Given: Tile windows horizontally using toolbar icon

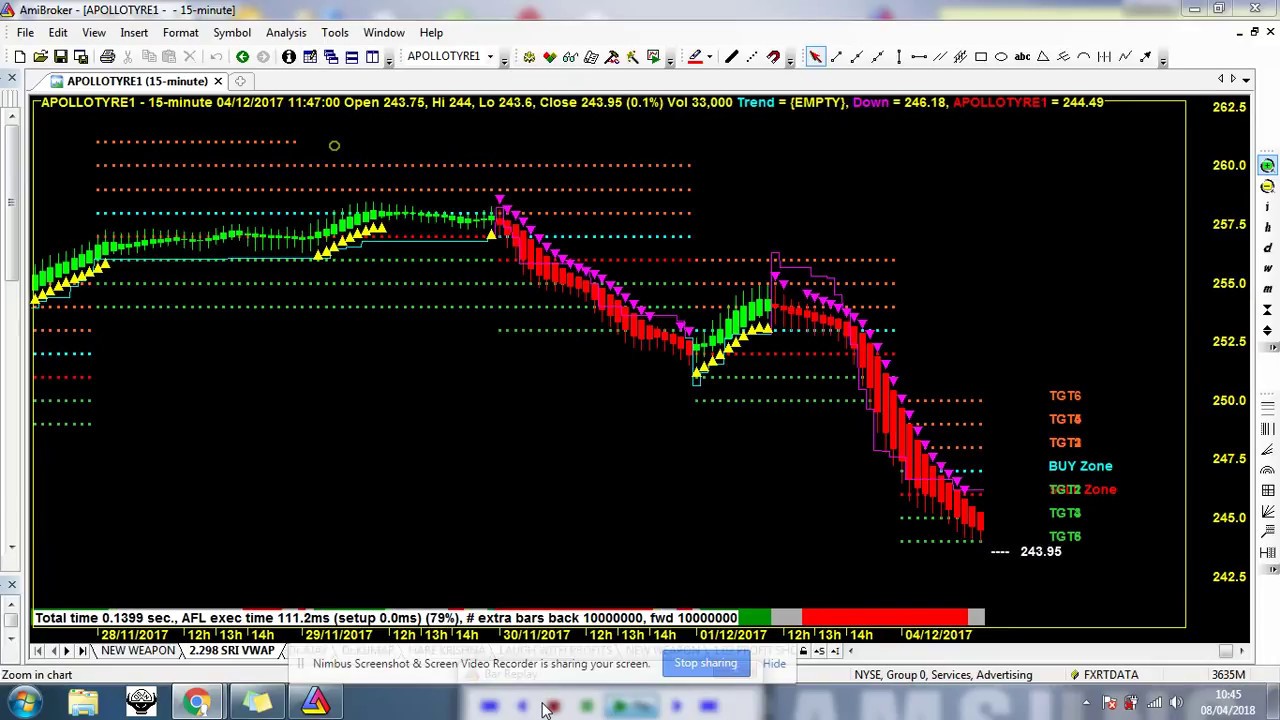Looking at the screenshot, I should click(x=352, y=57).
